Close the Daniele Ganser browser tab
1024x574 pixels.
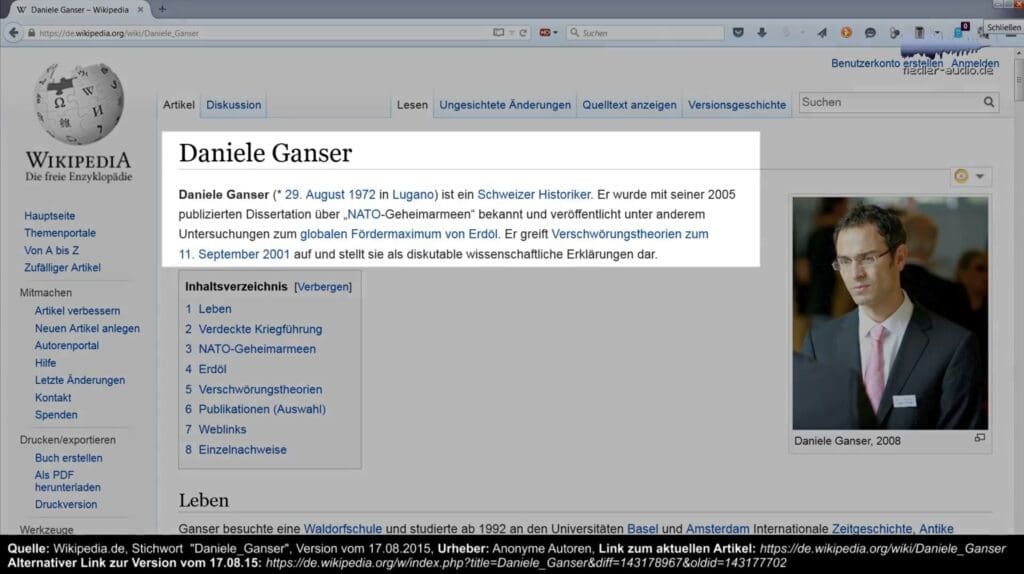140,10
